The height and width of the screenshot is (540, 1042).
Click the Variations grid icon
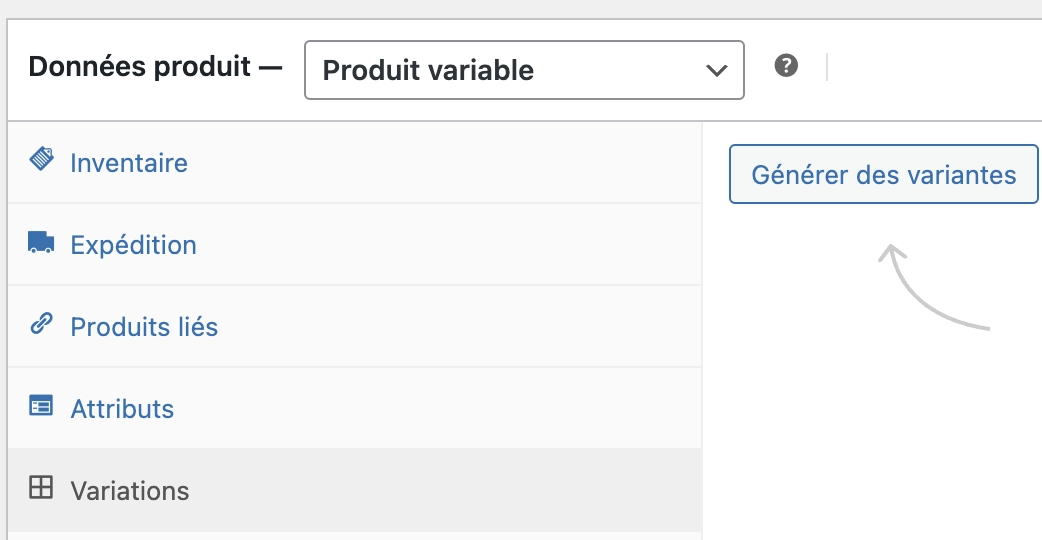click(x=41, y=488)
